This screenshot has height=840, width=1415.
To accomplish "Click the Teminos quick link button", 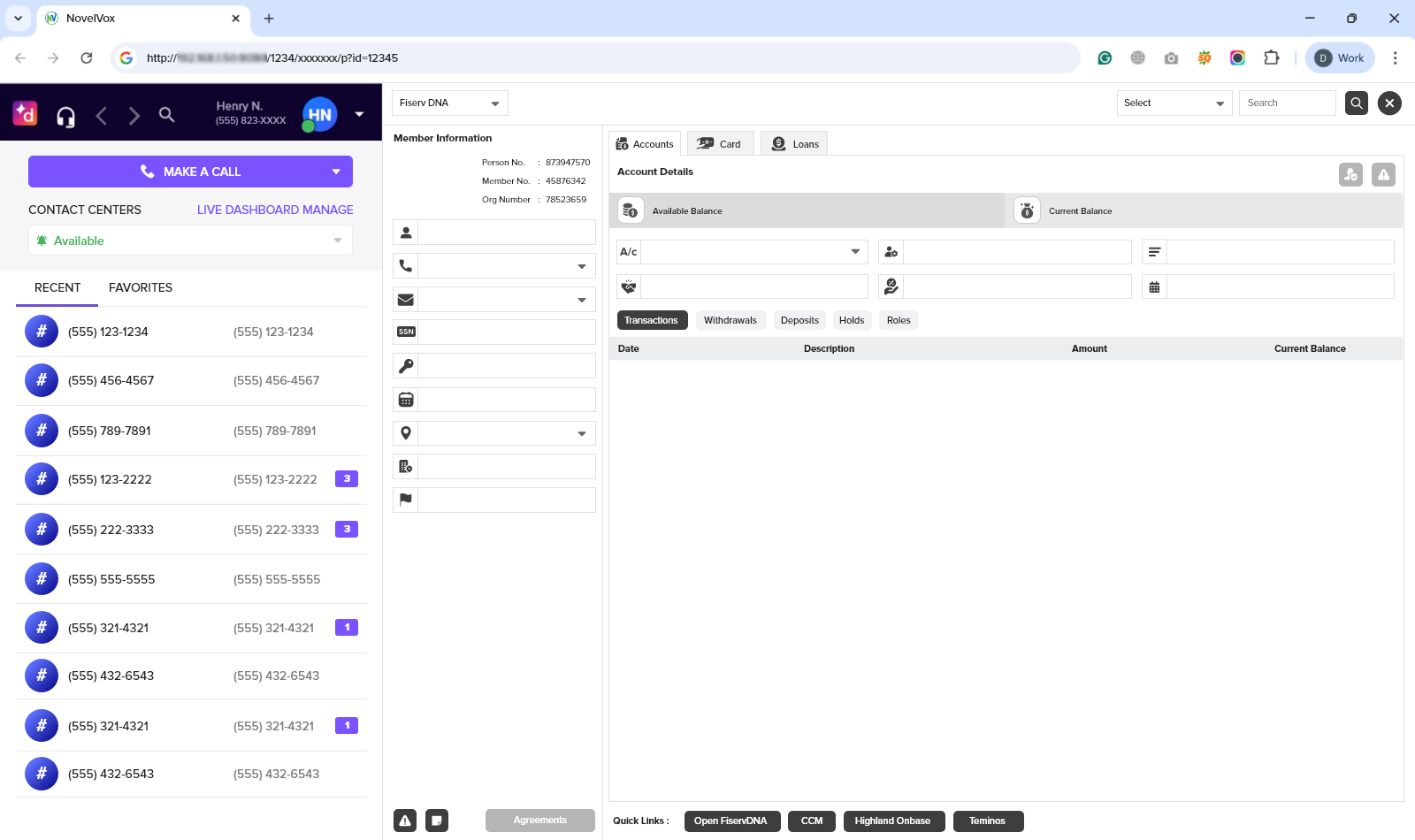I will pyautogui.click(x=989, y=821).
